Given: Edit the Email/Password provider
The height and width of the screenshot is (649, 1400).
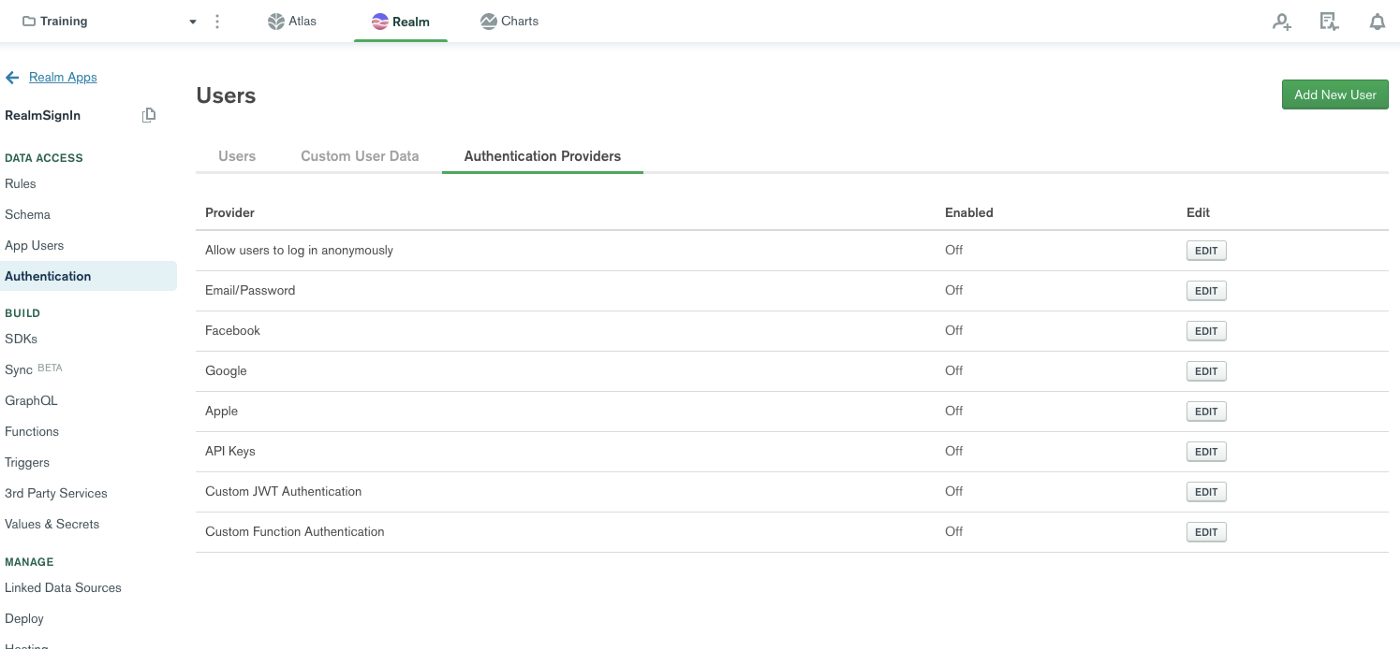Looking at the screenshot, I should point(1206,291).
